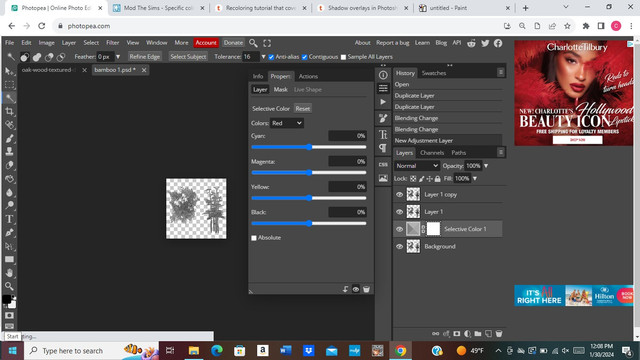Click the foreground black color swatch
This screenshot has height=360, width=640.
tap(6, 299)
